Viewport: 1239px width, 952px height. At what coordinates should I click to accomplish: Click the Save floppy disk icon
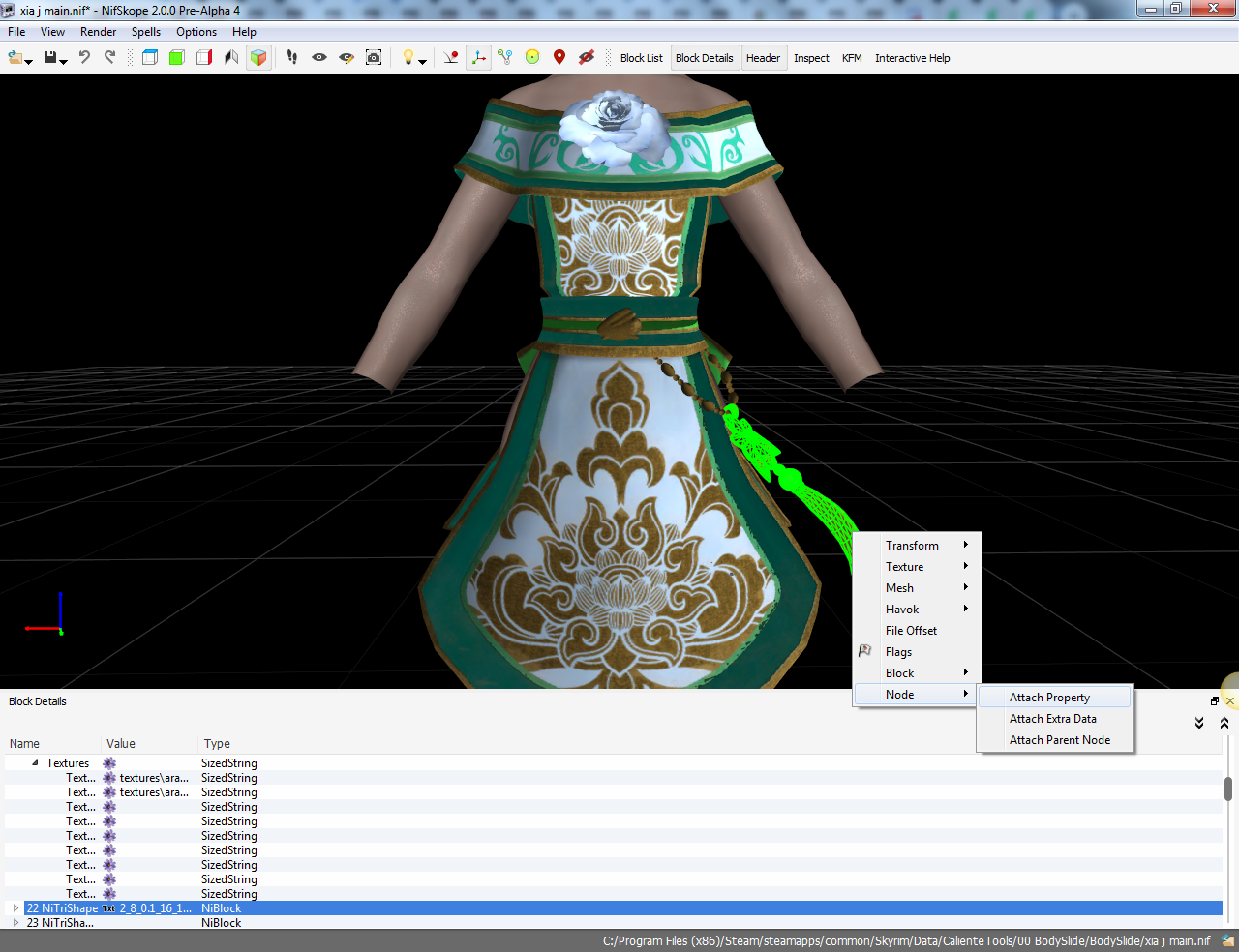pos(50,58)
